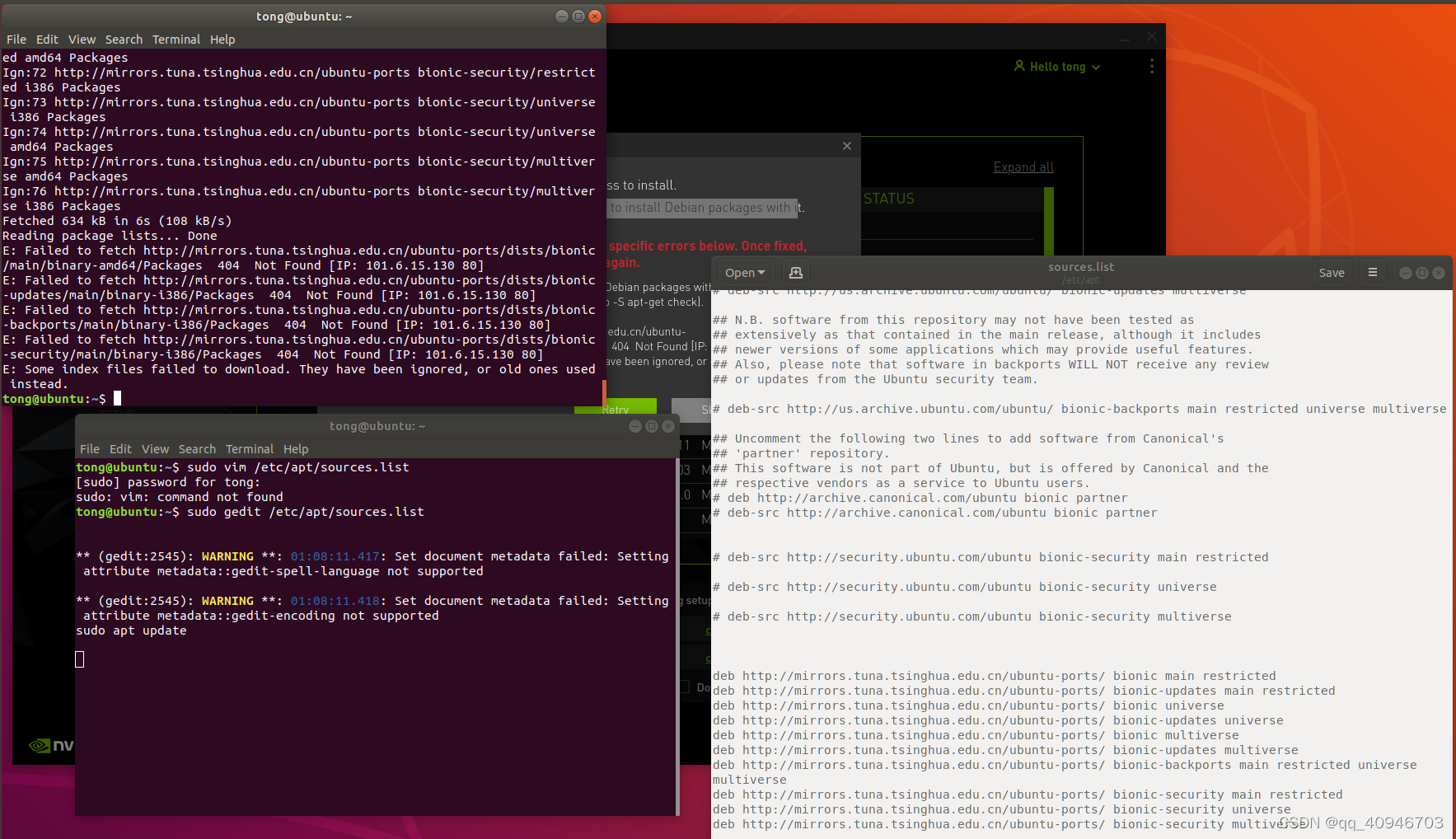Open Edit menu in top terminal
Image resolution: width=1456 pixels, height=839 pixels.
pyautogui.click(x=47, y=40)
